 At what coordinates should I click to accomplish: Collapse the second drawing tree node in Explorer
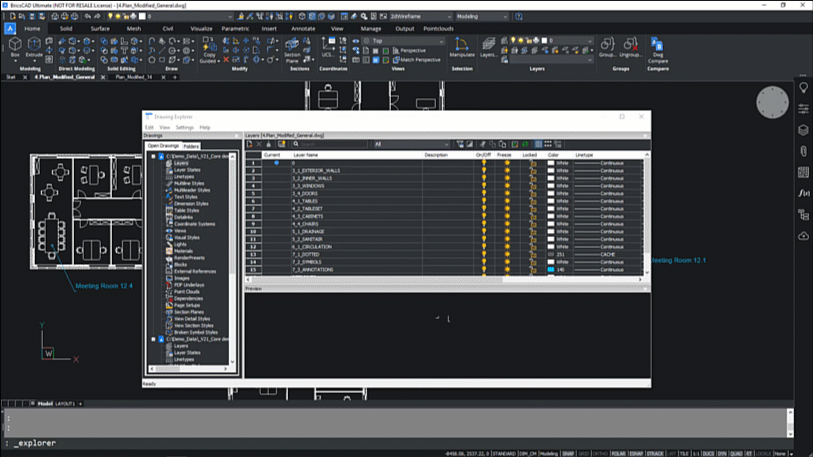pyautogui.click(x=153, y=339)
